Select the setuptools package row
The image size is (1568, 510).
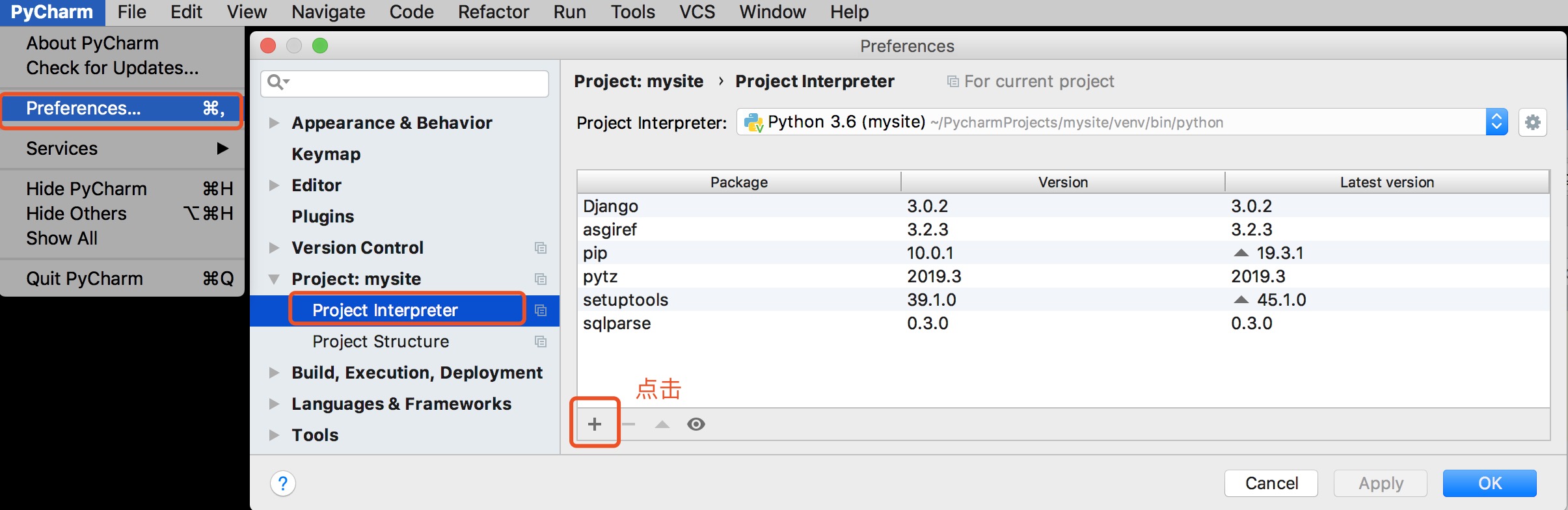[1063, 300]
